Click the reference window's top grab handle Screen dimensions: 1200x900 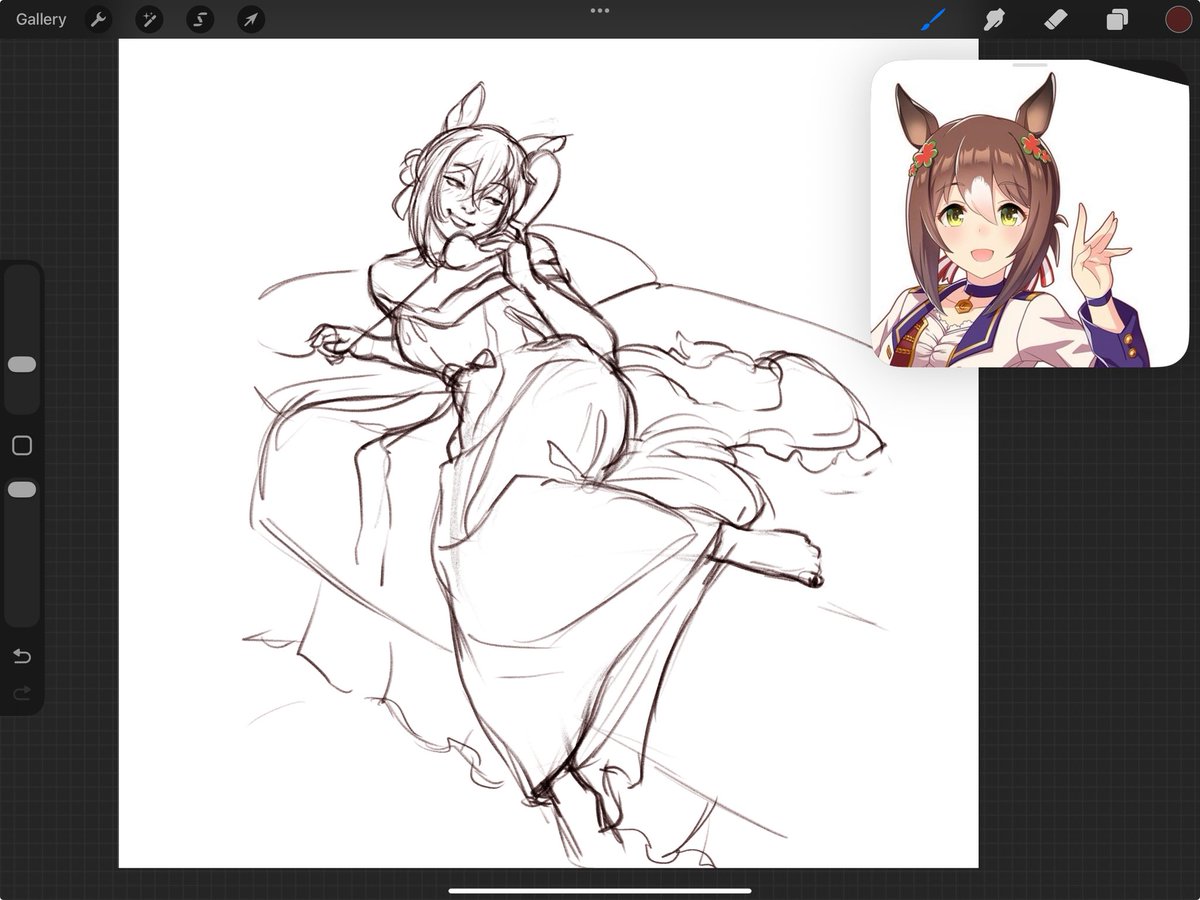pos(1030,65)
